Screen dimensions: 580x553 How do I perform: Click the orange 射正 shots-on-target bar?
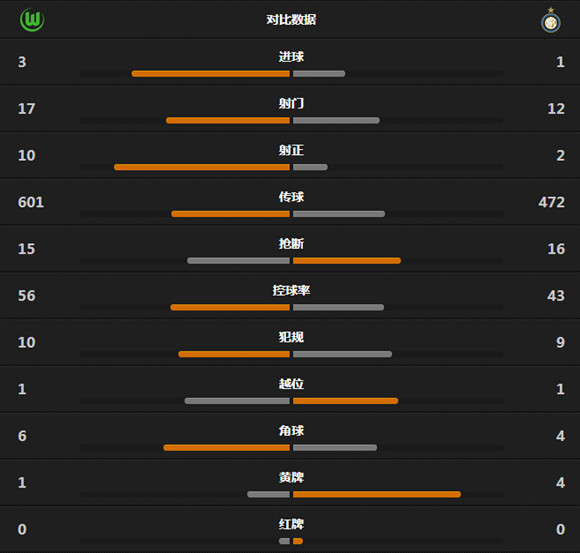click(x=202, y=167)
